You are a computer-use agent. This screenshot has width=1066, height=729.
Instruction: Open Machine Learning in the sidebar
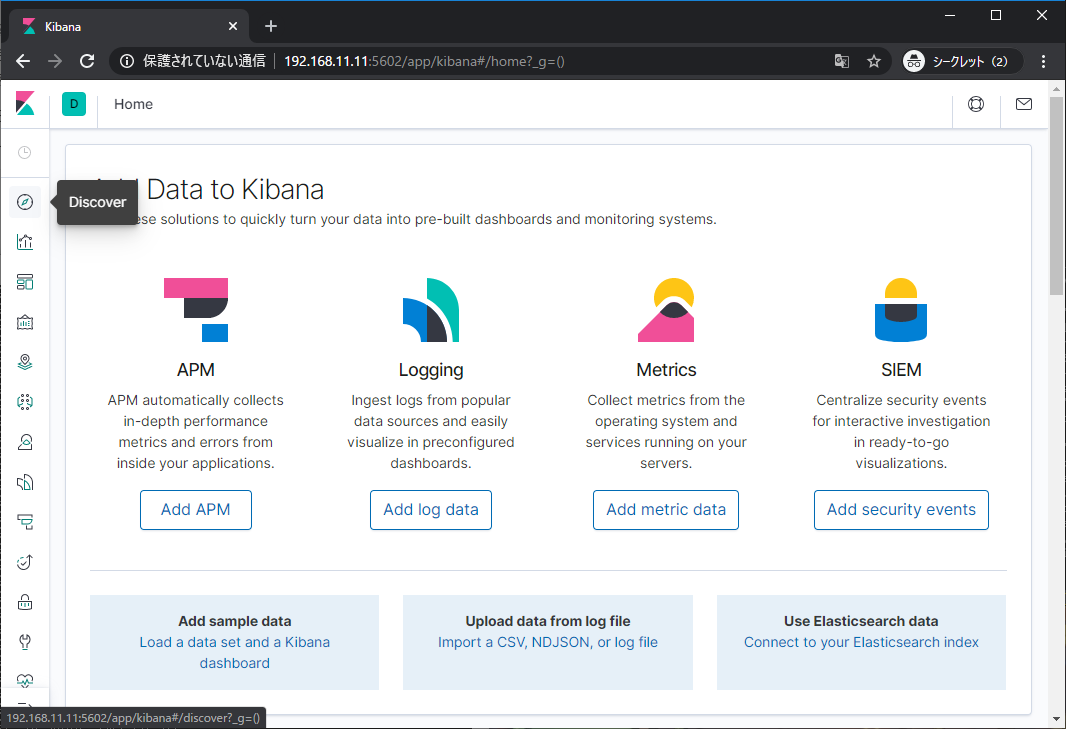pos(25,401)
